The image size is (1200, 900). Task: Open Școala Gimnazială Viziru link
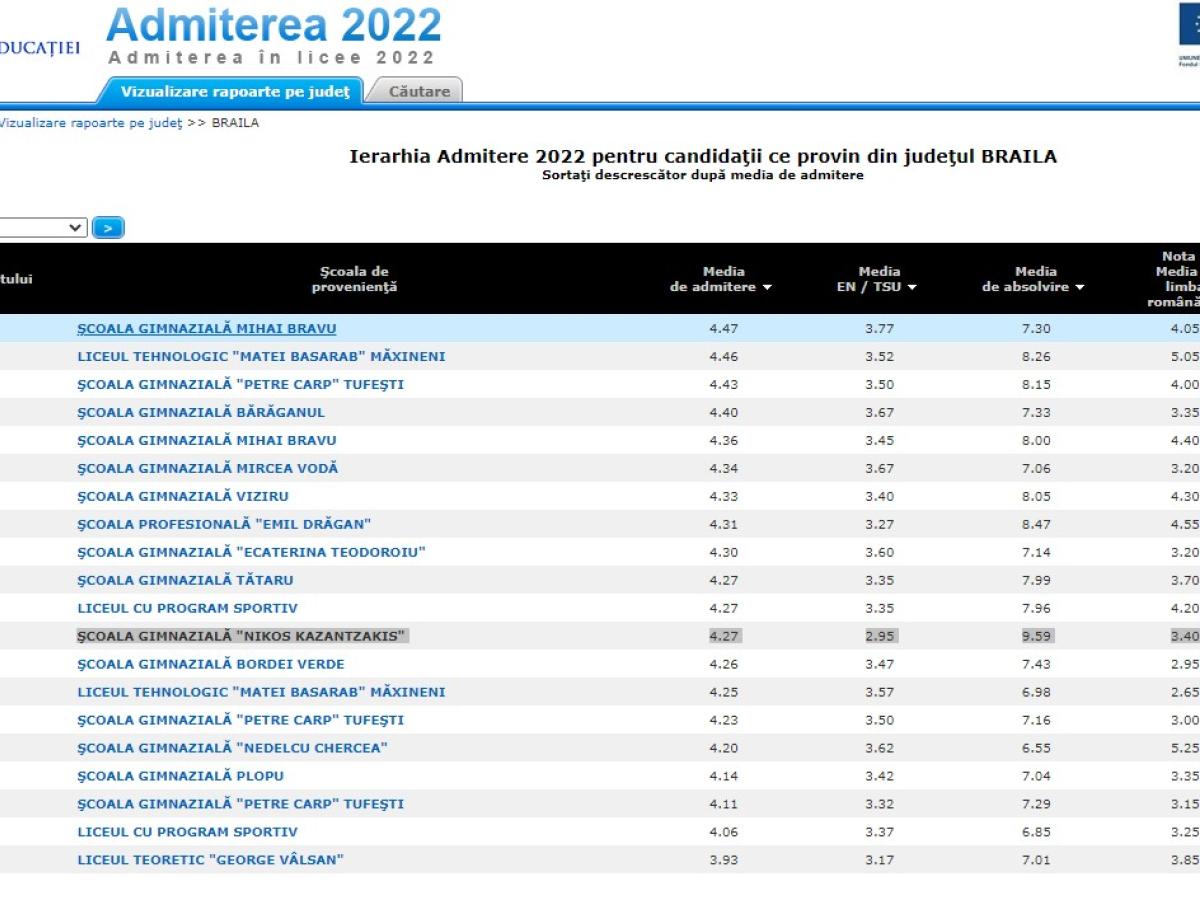point(183,496)
